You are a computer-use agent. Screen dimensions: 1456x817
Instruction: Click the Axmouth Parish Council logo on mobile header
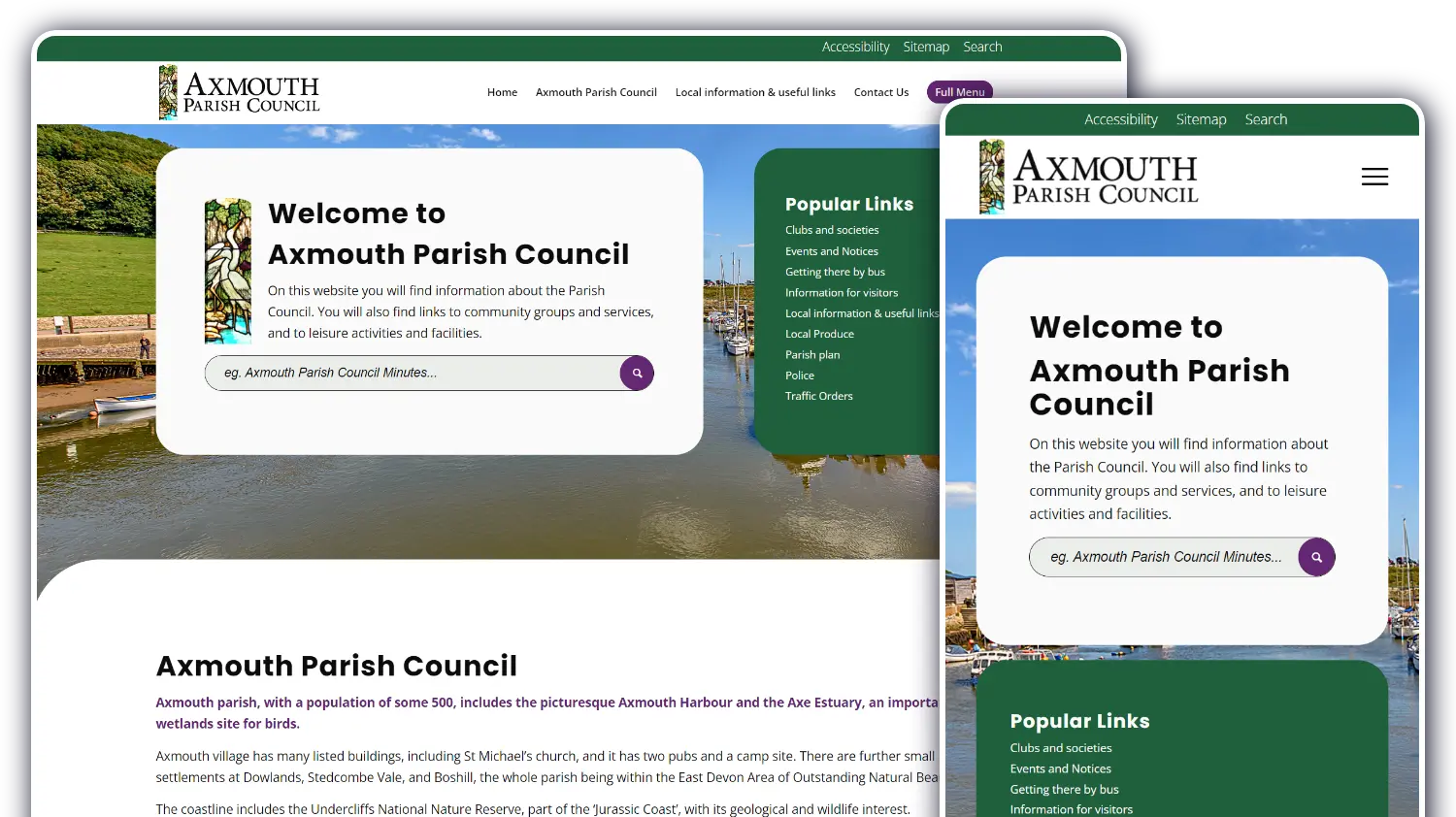[1087, 176]
